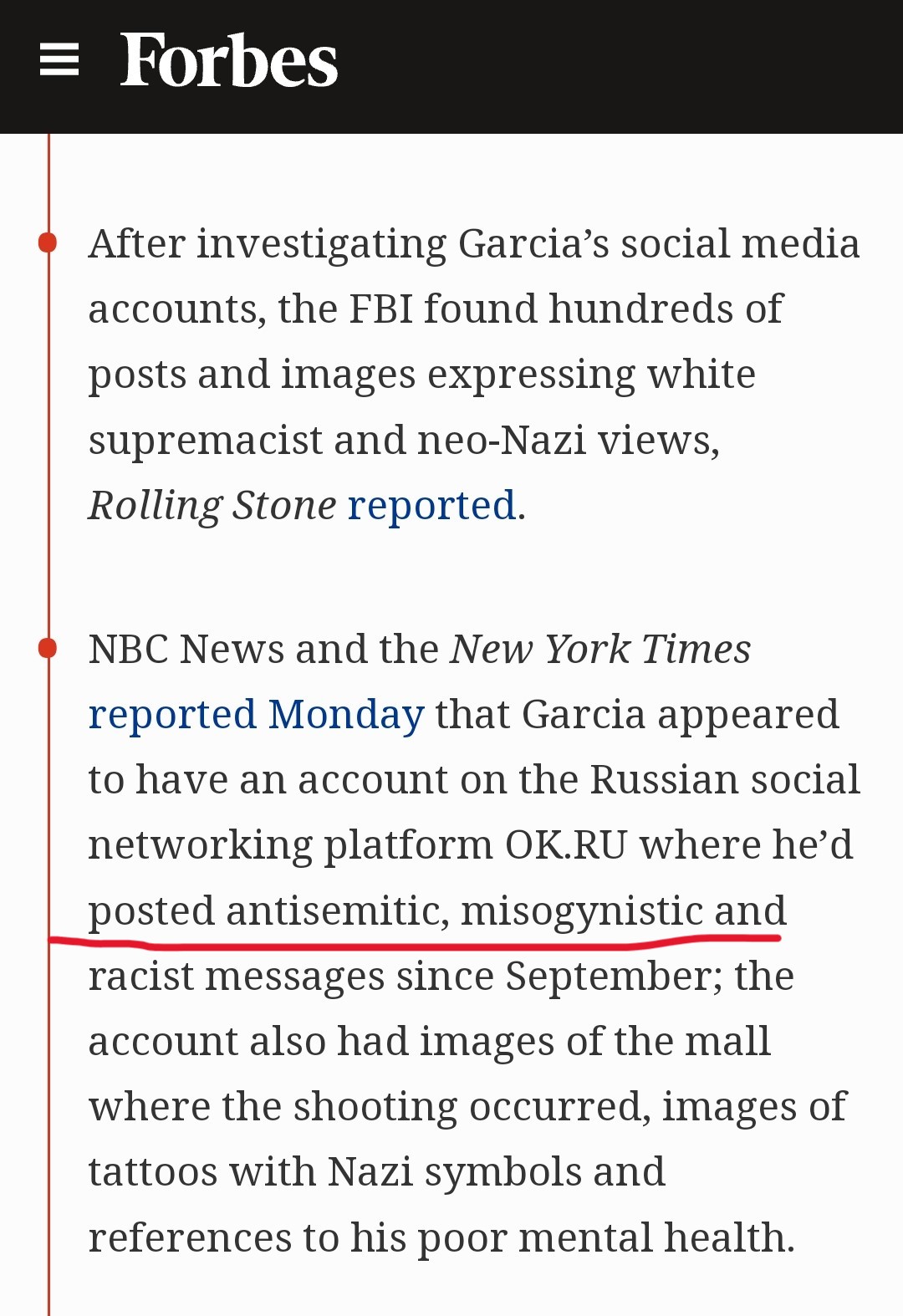Image resolution: width=903 pixels, height=1316 pixels.
Task: Select the second red timeline bullet dot
Action: (x=48, y=648)
